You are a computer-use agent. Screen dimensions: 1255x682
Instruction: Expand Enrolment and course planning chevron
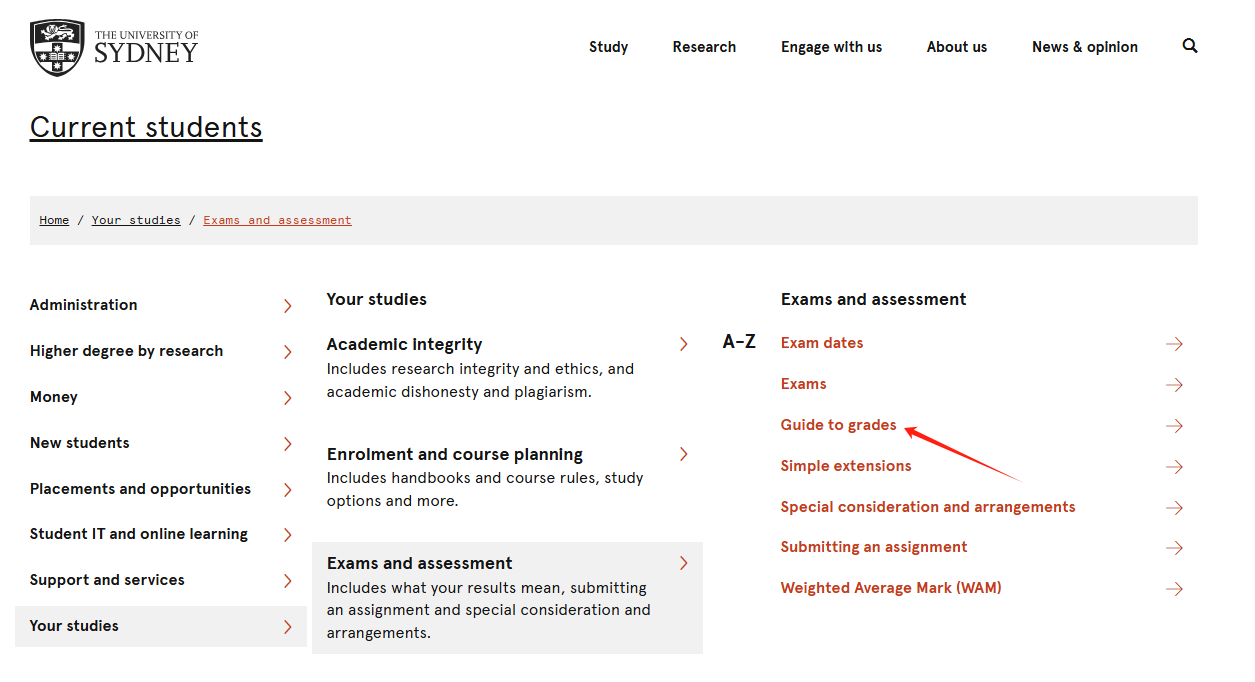pos(683,454)
